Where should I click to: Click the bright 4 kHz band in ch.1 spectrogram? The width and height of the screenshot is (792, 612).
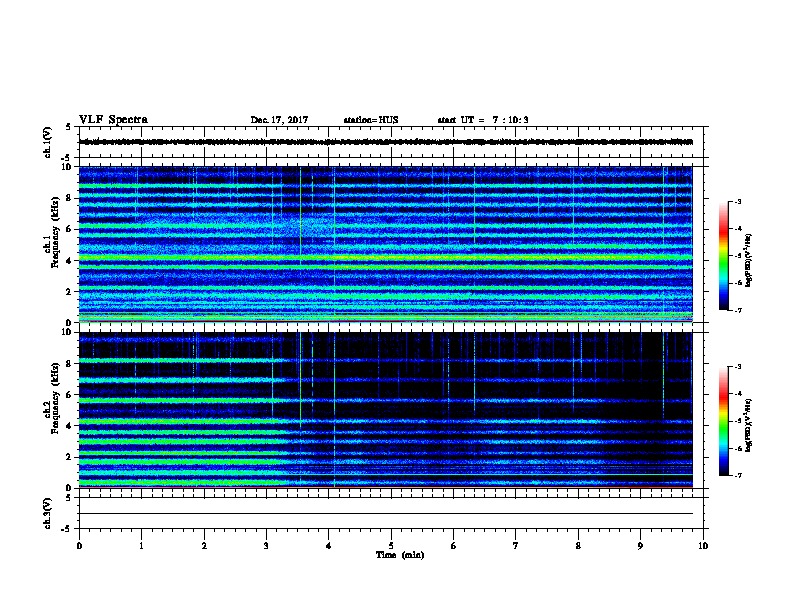pos(386,258)
